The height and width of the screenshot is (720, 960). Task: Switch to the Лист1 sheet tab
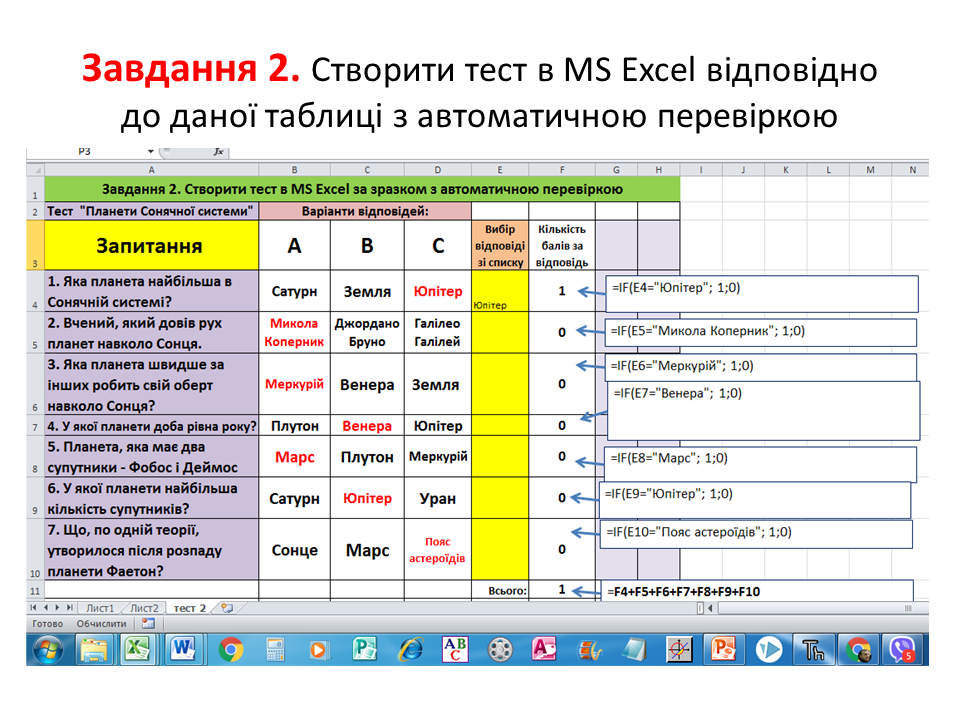(100, 608)
